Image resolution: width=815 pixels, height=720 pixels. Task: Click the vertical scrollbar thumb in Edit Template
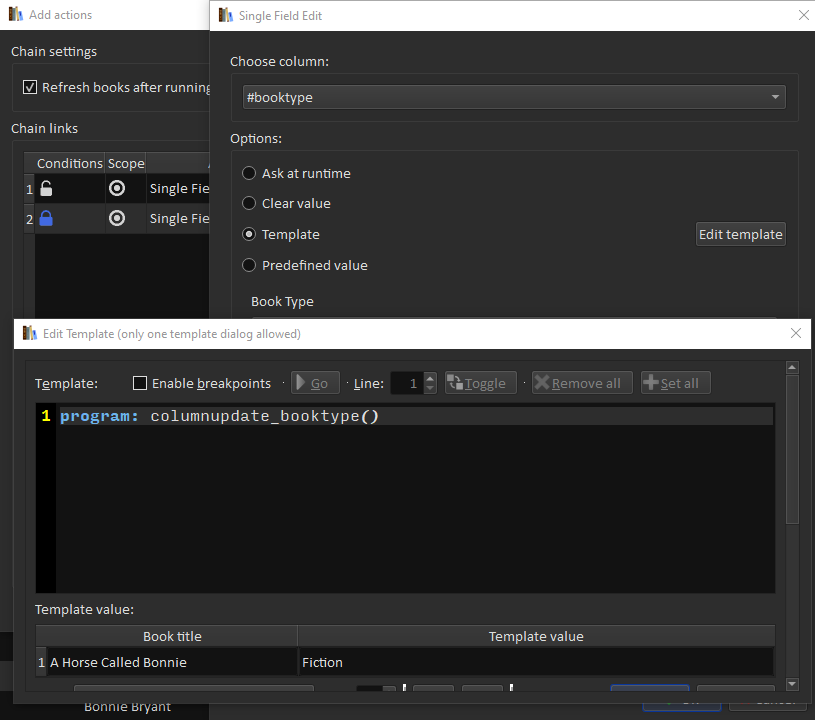(792, 450)
